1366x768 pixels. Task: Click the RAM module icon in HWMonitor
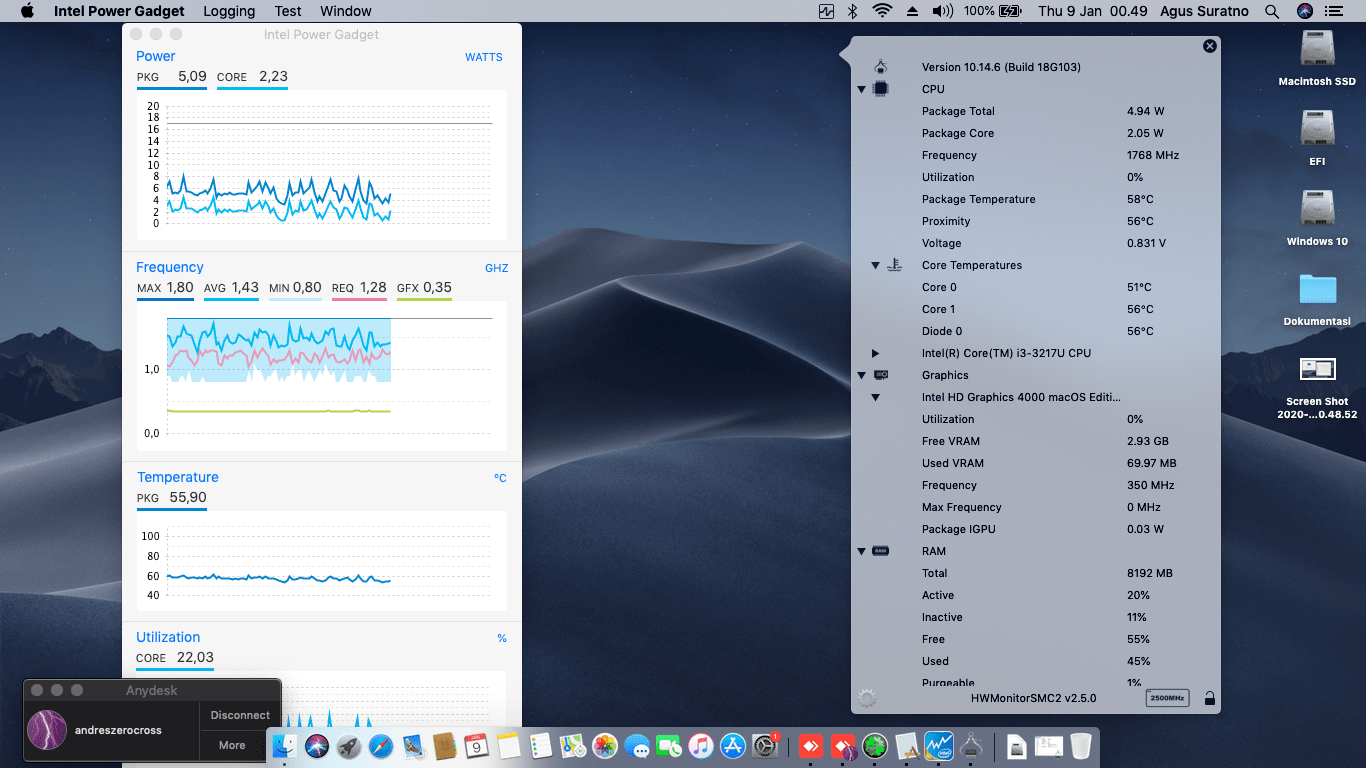[x=881, y=551]
